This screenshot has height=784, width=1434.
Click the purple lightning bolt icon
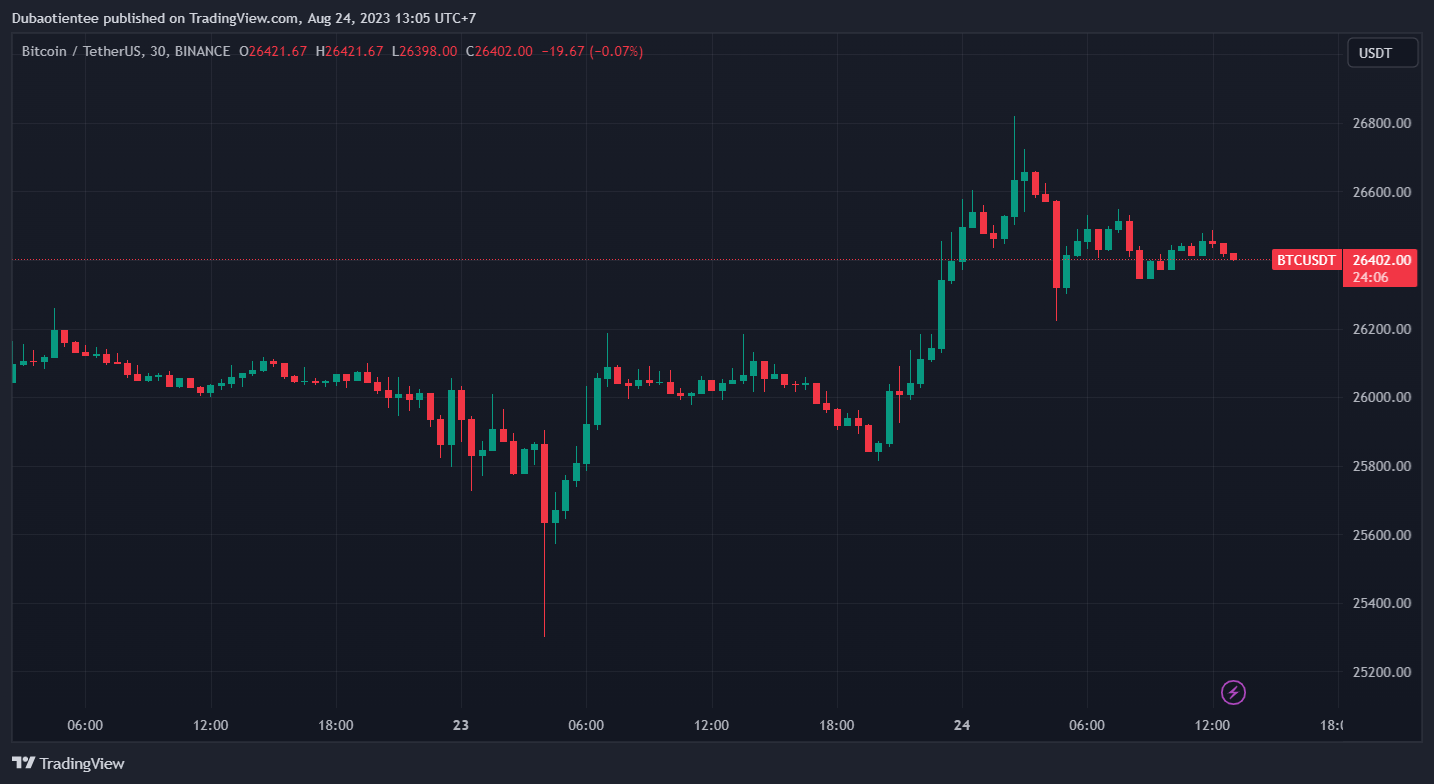(x=1234, y=692)
